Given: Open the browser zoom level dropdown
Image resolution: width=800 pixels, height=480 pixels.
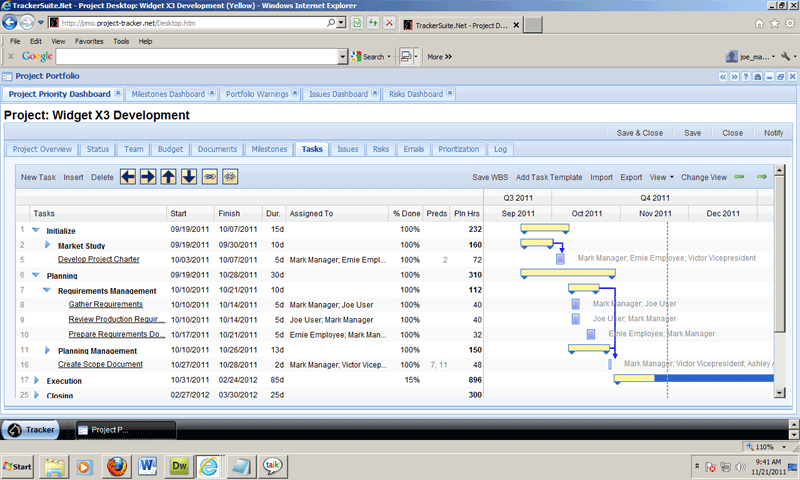Looking at the screenshot, I should pyautogui.click(x=784, y=447).
